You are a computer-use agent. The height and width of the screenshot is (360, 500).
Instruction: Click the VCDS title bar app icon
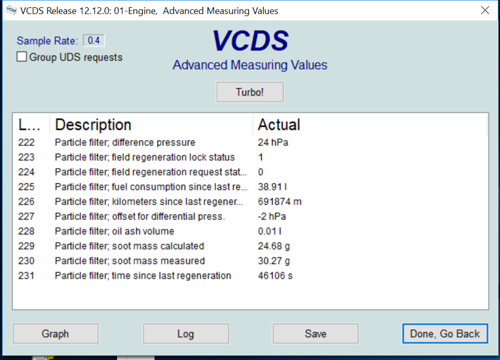tap(11, 11)
